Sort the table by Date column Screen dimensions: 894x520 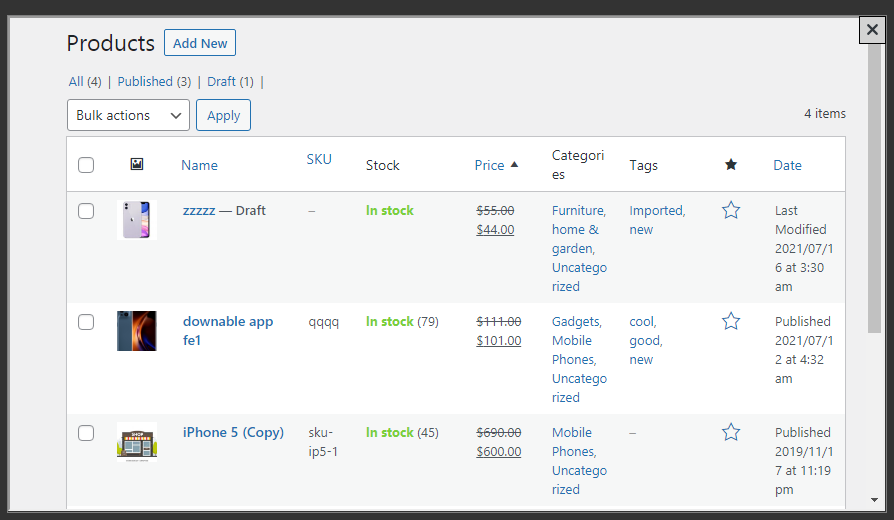[787, 165]
